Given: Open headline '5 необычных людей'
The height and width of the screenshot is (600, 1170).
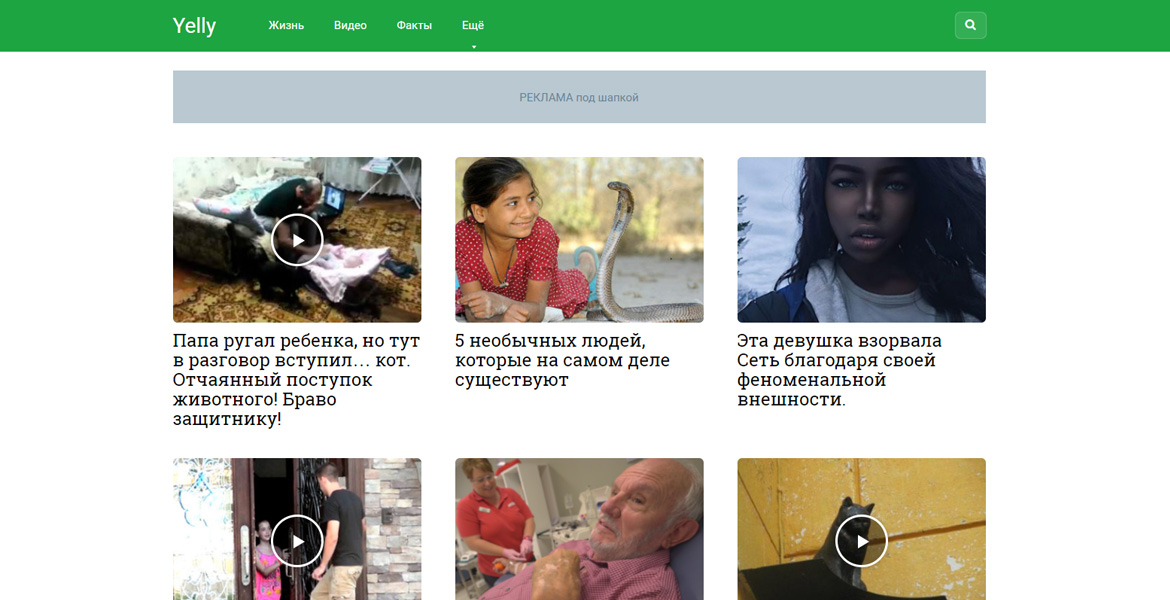Looking at the screenshot, I should point(563,360).
